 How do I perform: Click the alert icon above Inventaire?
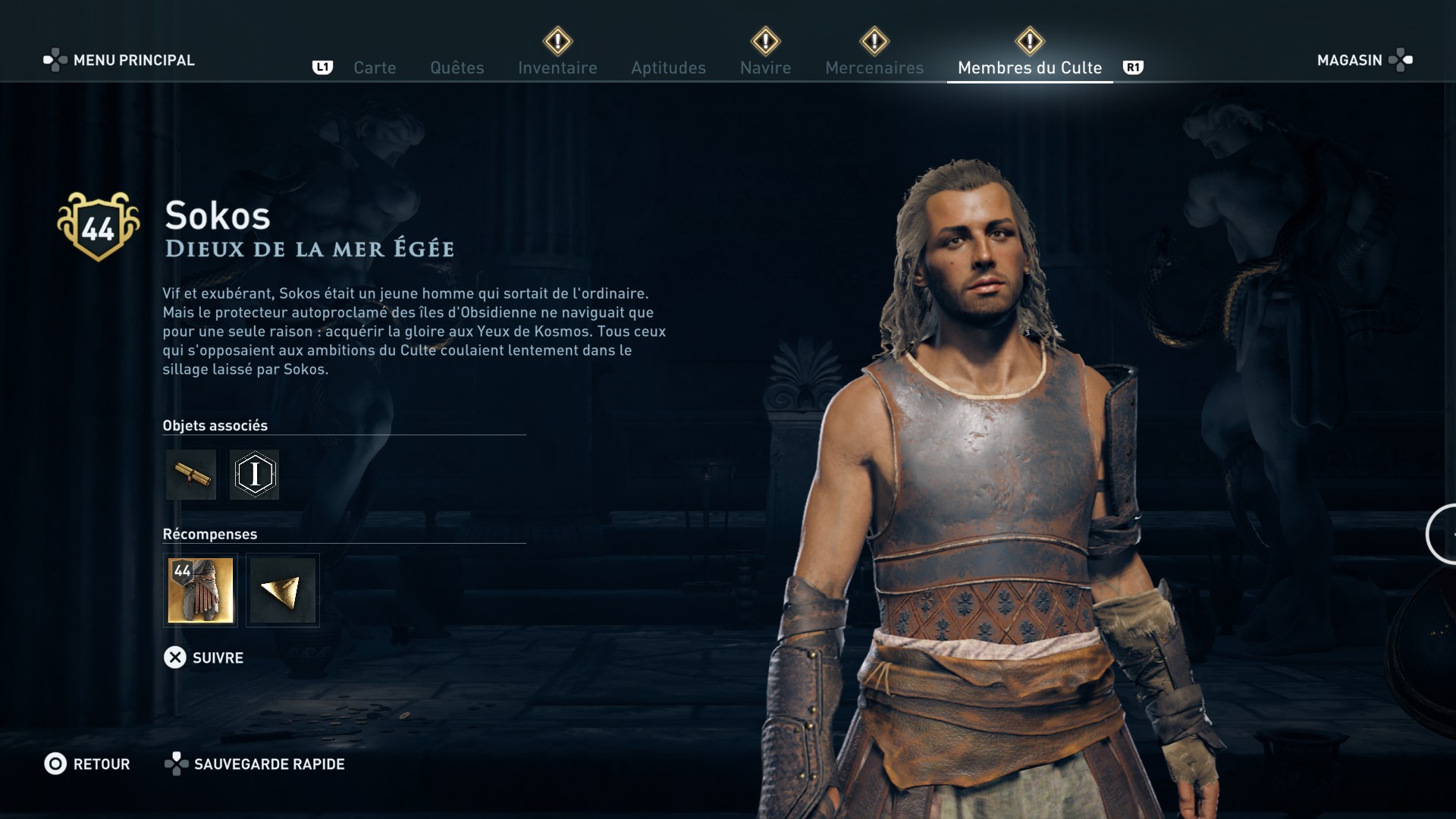coord(558,41)
